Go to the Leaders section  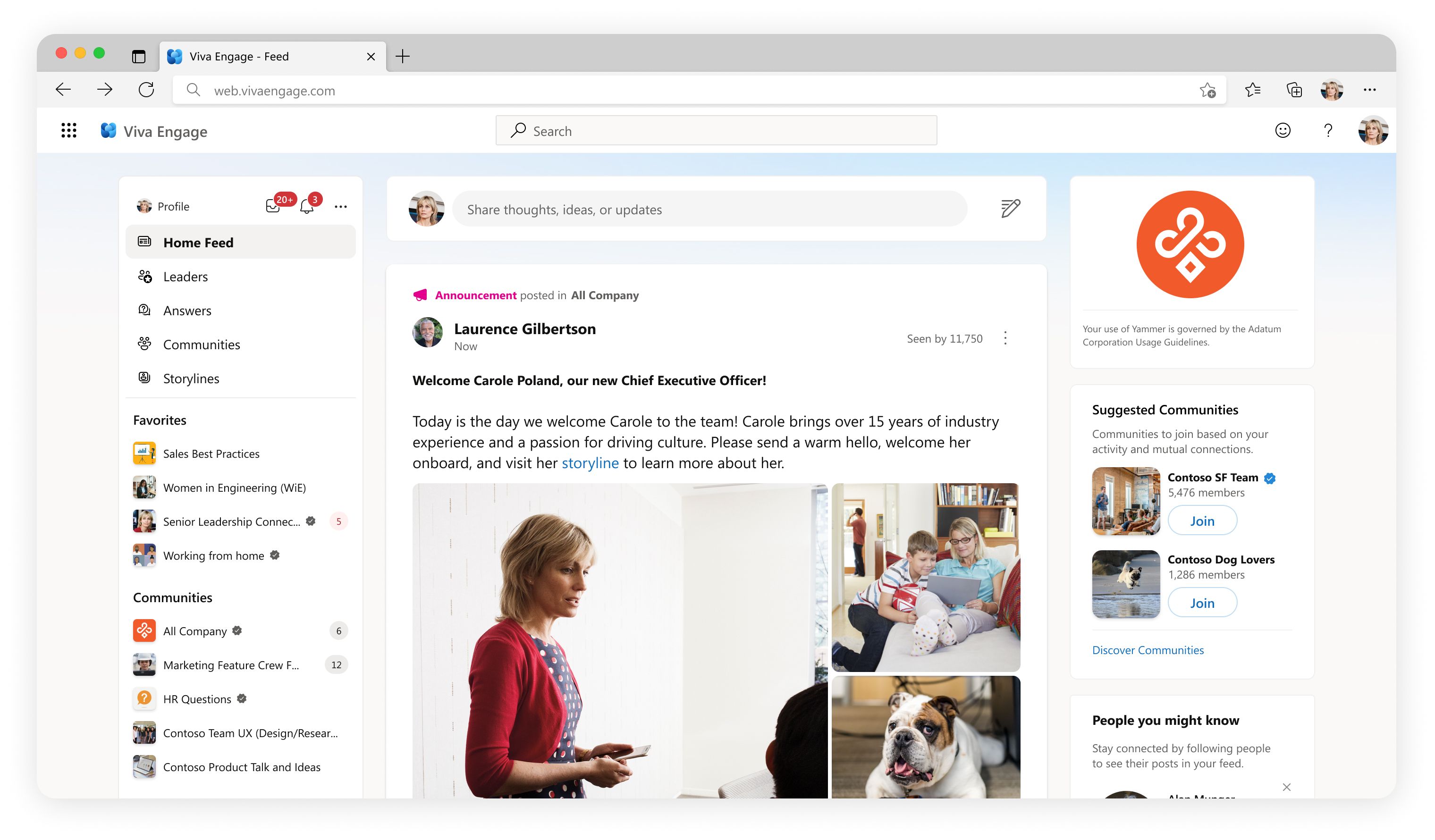tap(185, 277)
